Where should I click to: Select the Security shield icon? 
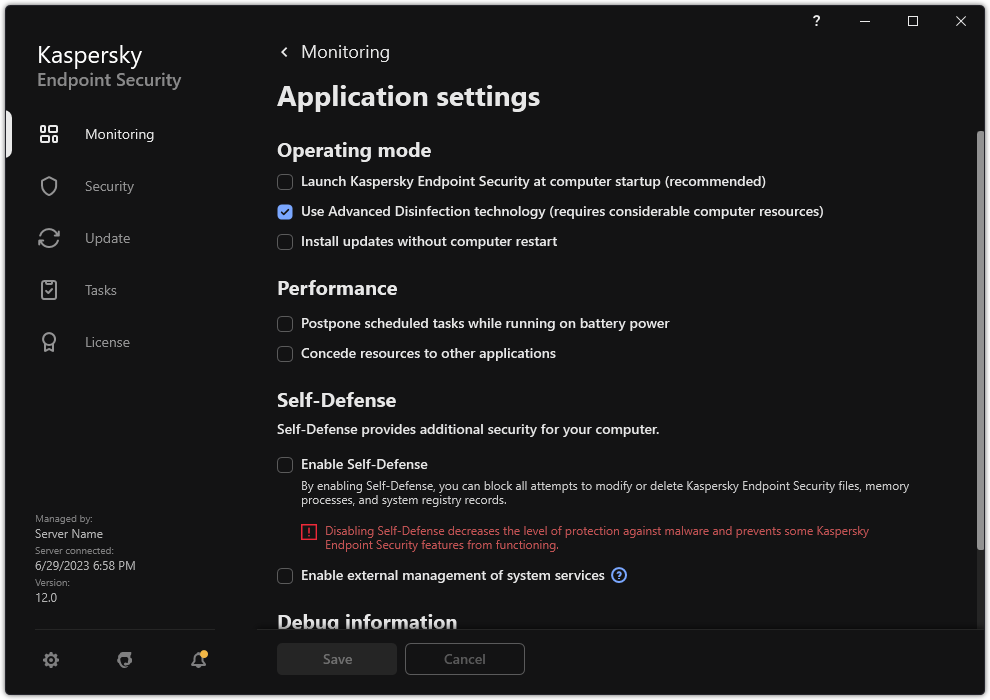(x=49, y=186)
